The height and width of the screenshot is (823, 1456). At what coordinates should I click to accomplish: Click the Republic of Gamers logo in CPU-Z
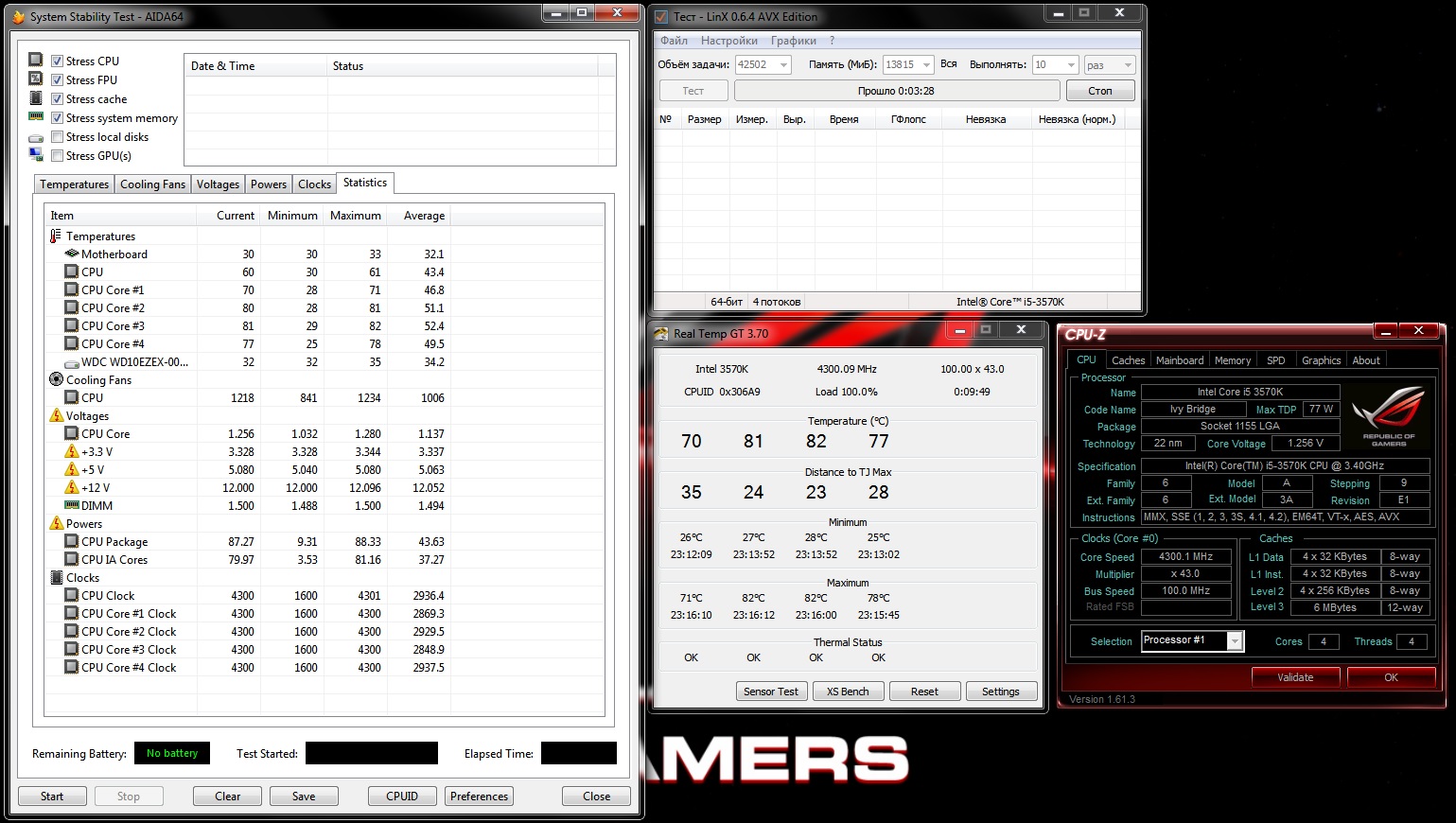coord(1389,417)
